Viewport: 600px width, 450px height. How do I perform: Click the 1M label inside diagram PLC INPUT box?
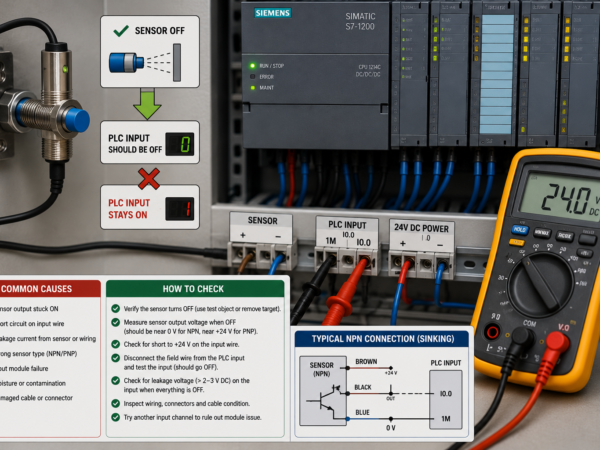coord(446,419)
